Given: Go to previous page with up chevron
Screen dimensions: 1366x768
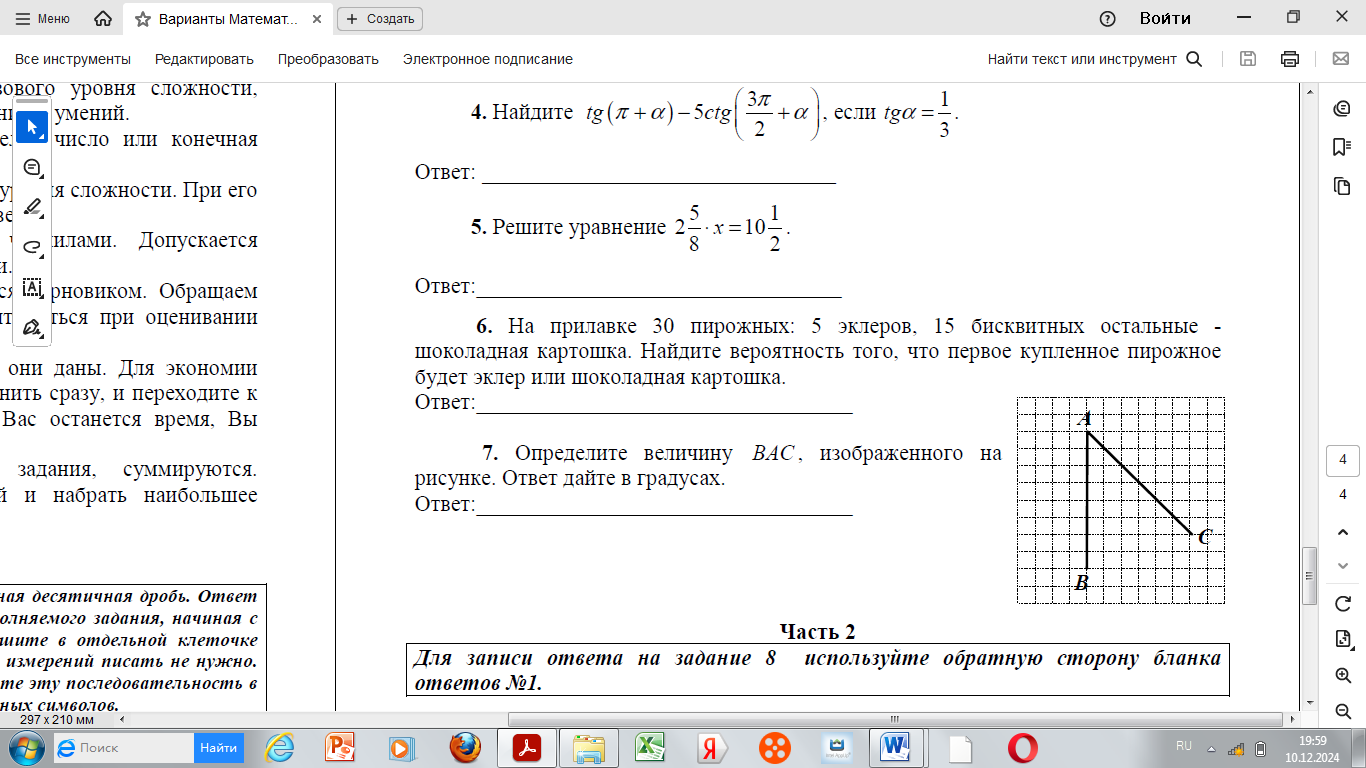Looking at the screenshot, I should [1342, 531].
